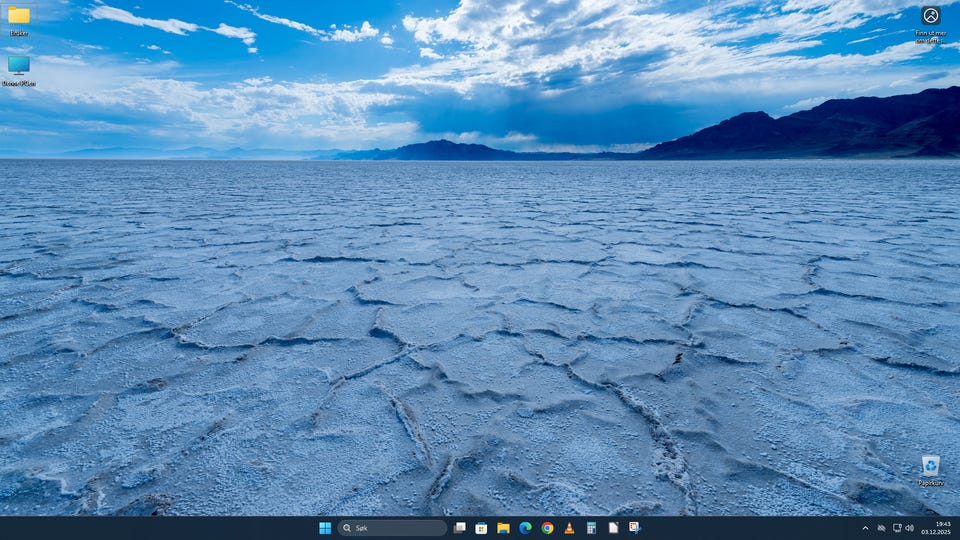The height and width of the screenshot is (540, 960).
Task: Open Task View from the taskbar
Action: coord(459,528)
